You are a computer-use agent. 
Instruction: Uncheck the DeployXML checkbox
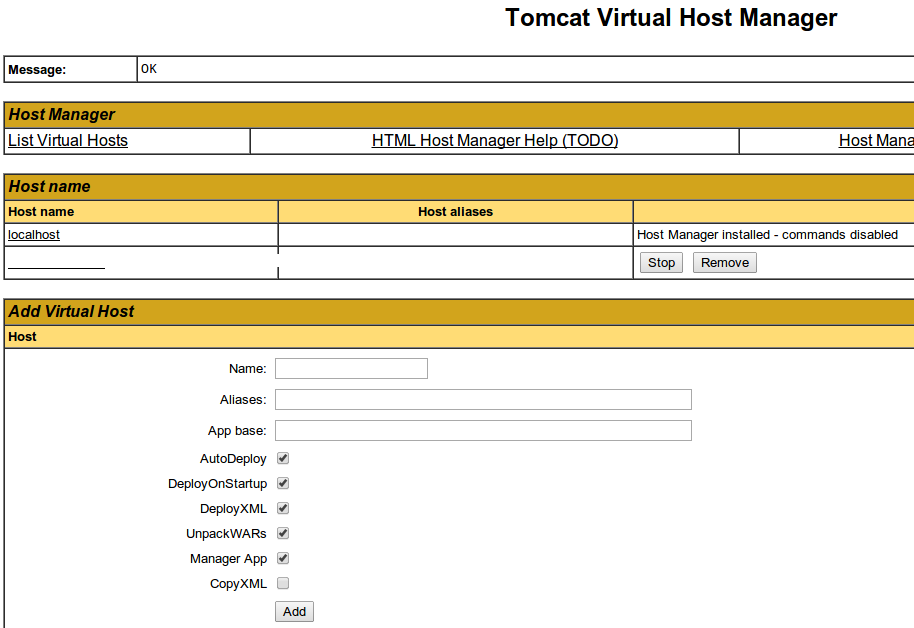[283, 508]
